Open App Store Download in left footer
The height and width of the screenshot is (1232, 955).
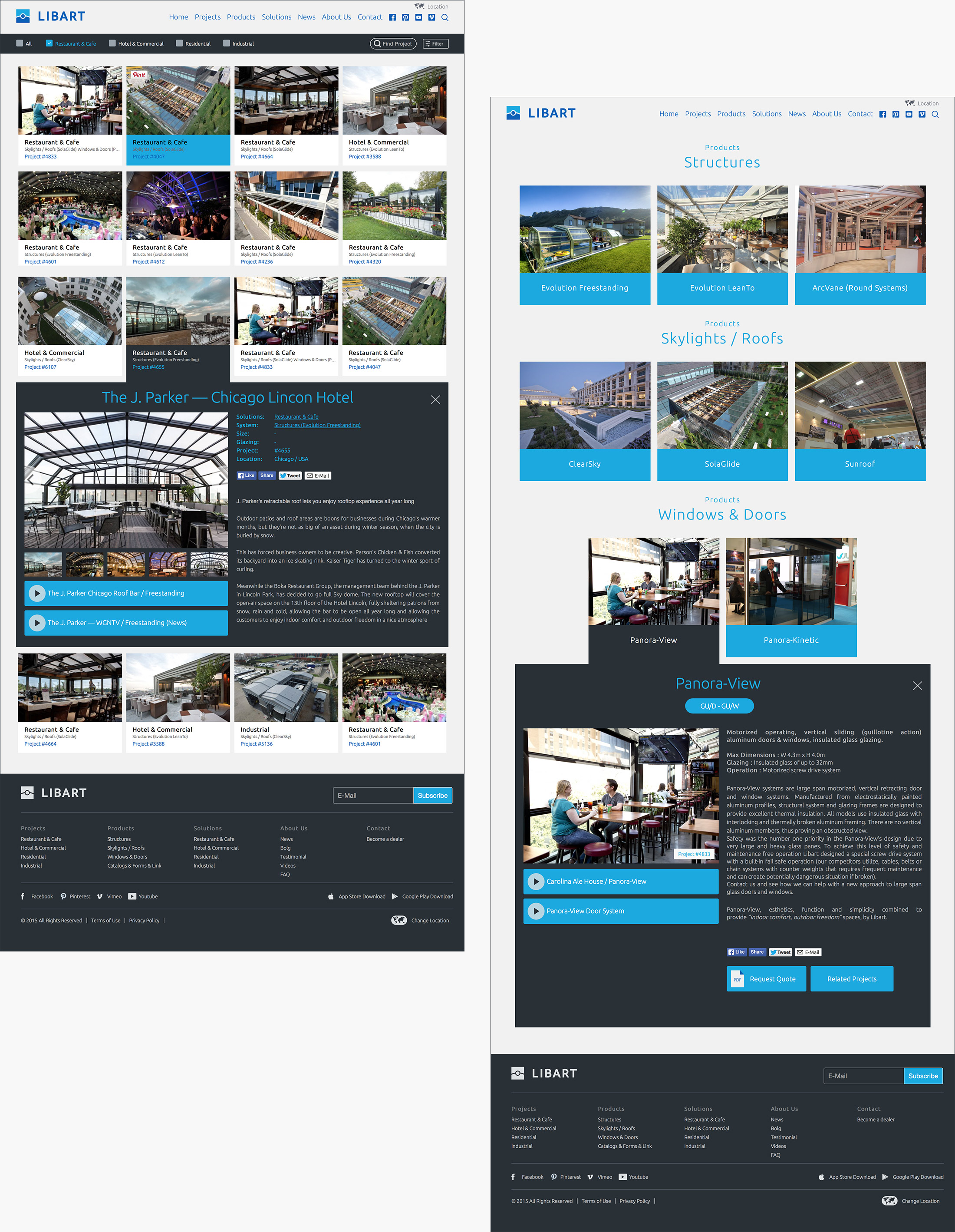(357, 896)
